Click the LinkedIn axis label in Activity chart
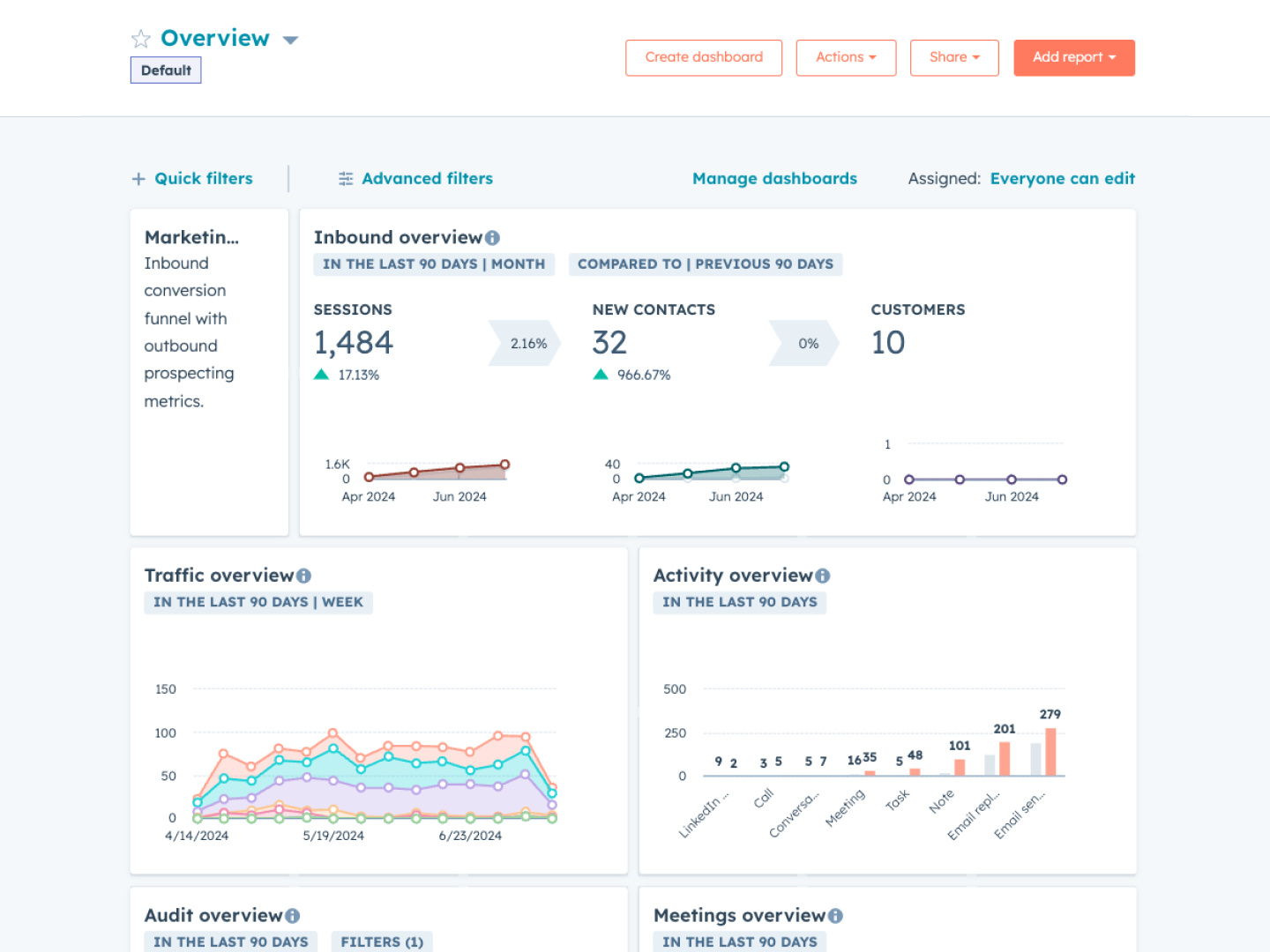The image size is (1270, 952). tap(705, 814)
